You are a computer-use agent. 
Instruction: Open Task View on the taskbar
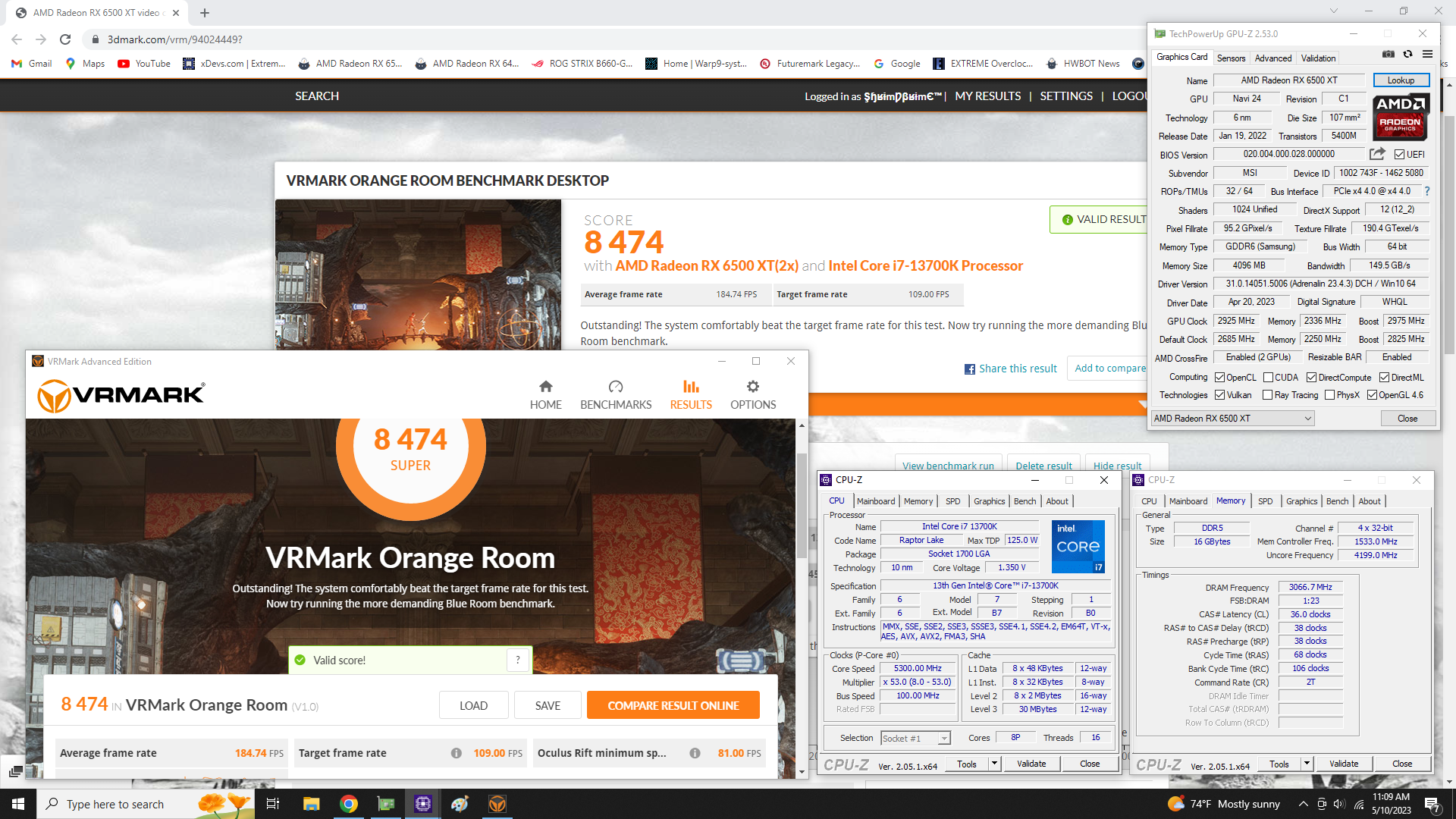(x=273, y=804)
